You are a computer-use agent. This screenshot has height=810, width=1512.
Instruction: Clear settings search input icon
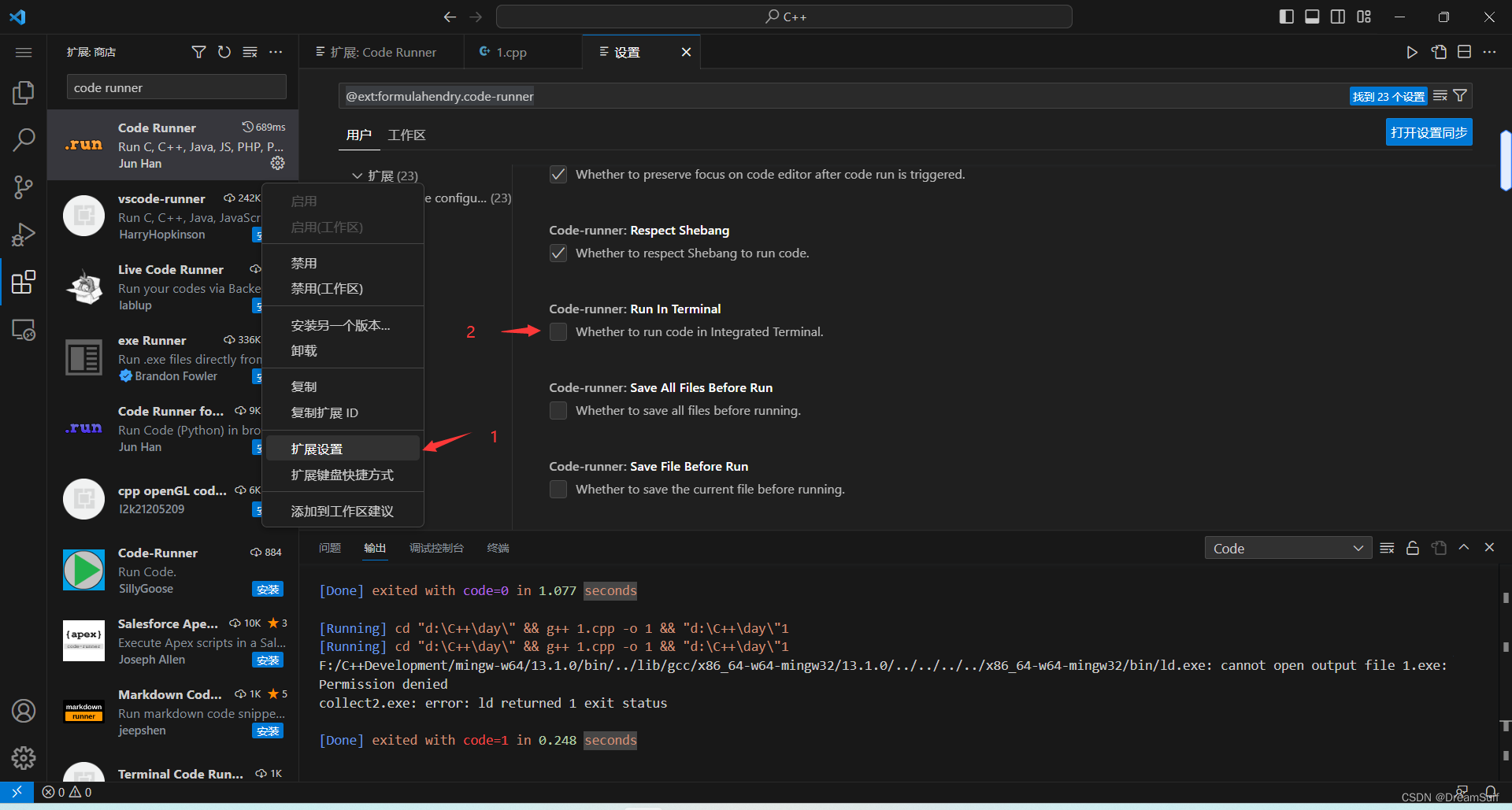point(1440,96)
